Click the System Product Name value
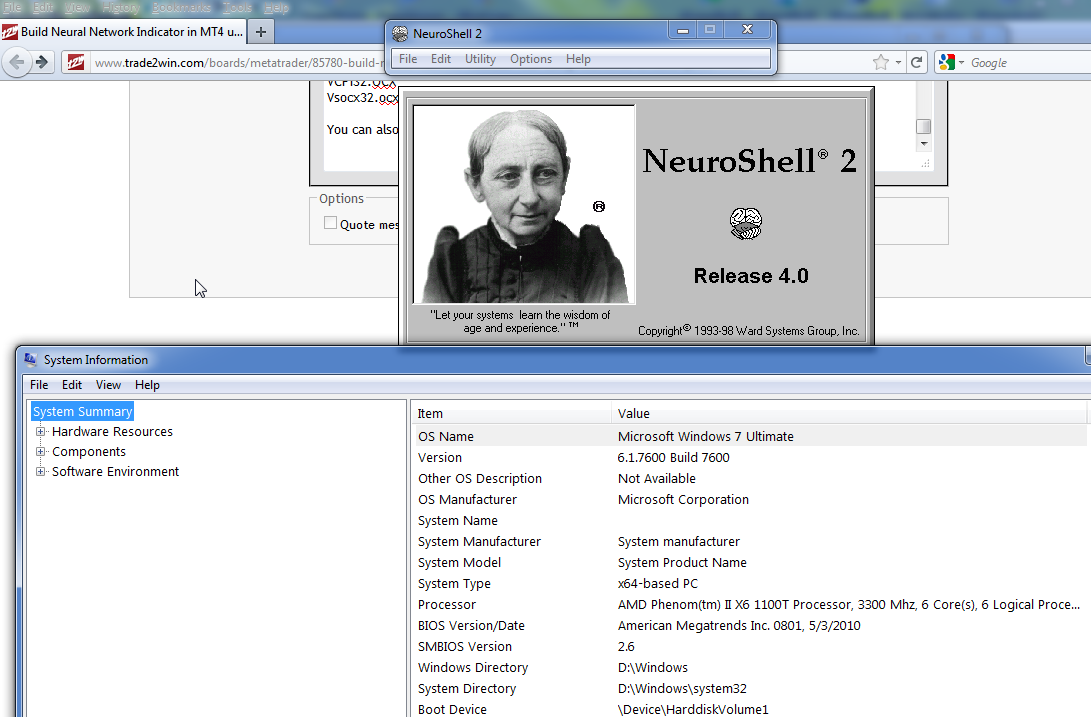This screenshot has height=717, width=1091. pyautogui.click(x=682, y=562)
